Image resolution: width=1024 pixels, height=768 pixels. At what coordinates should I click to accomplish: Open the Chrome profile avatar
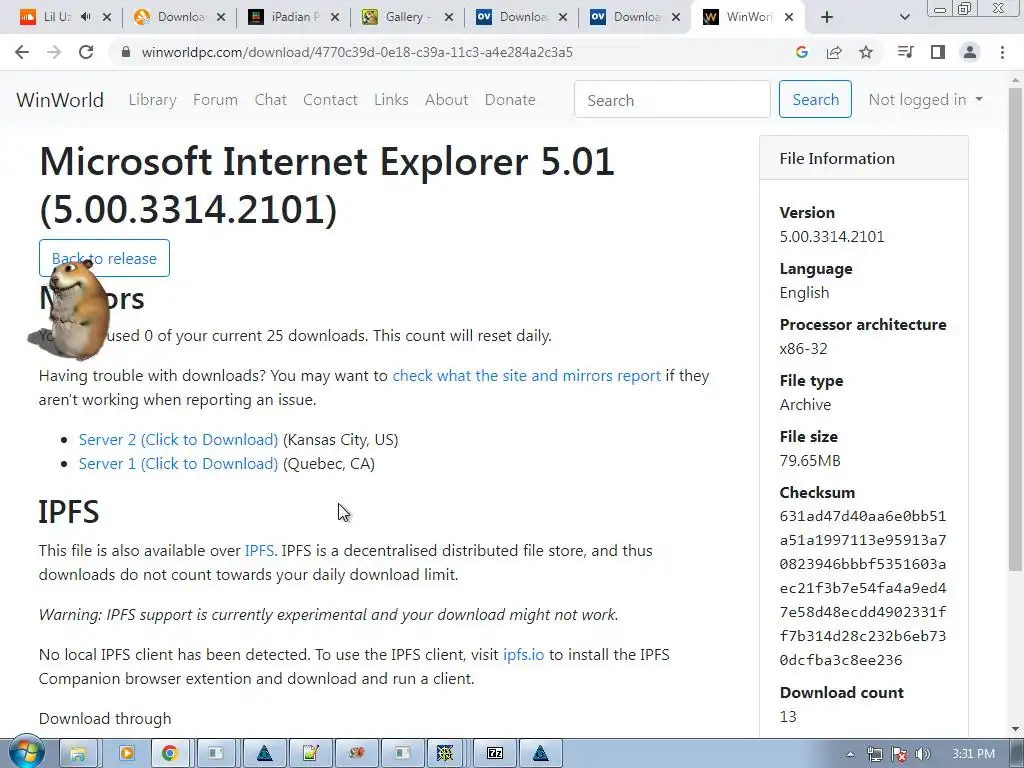coord(970,52)
